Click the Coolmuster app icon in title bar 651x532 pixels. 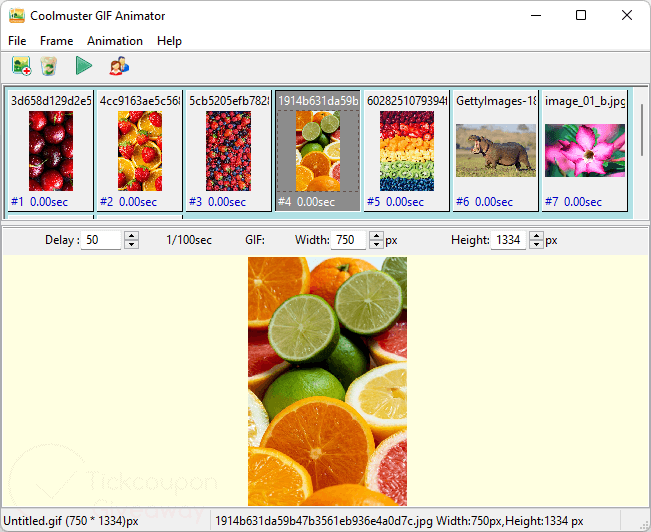(x=16, y=16)
